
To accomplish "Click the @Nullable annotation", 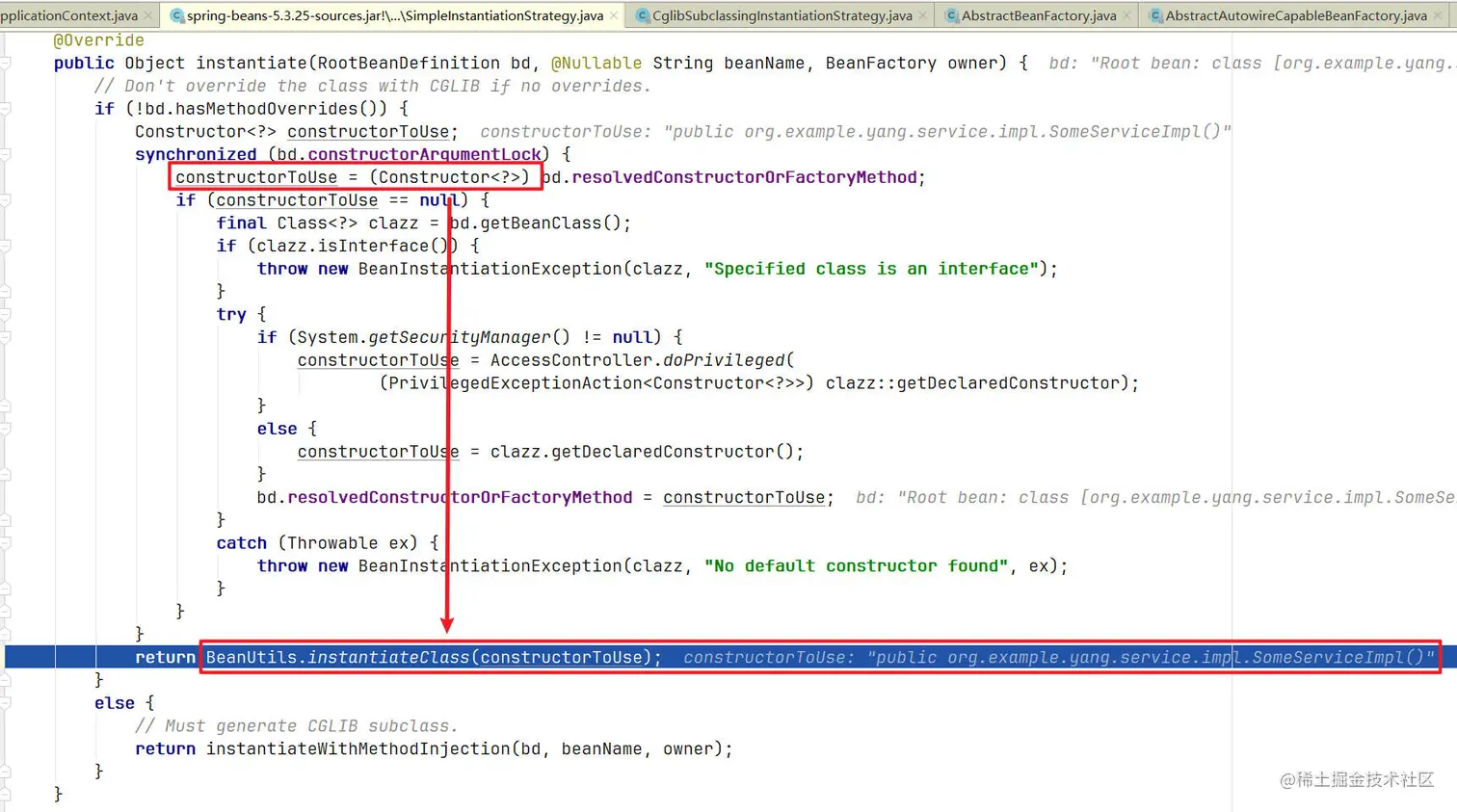I will 596,64.
